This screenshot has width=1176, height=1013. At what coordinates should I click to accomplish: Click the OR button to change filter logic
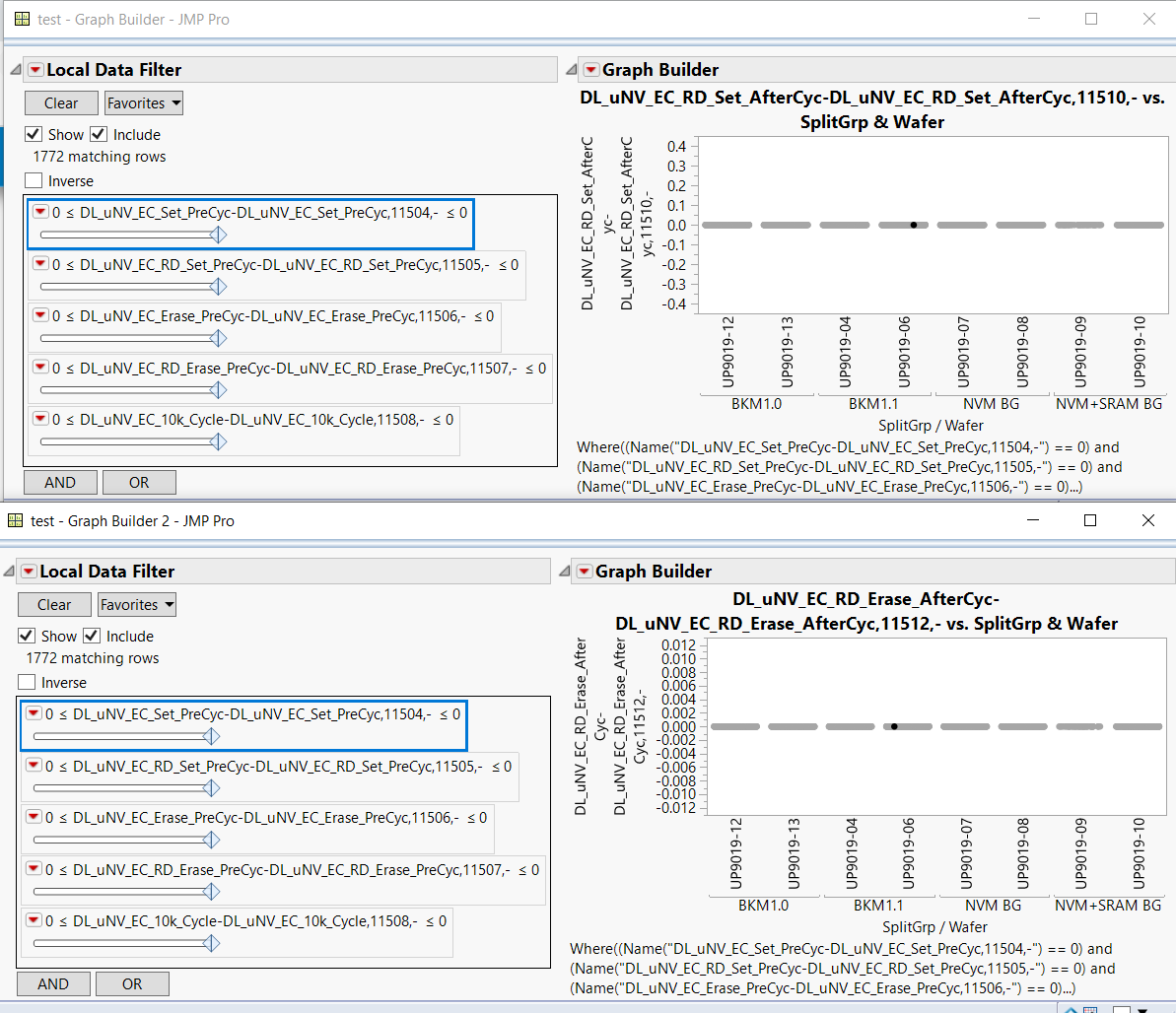coord(139,482)
